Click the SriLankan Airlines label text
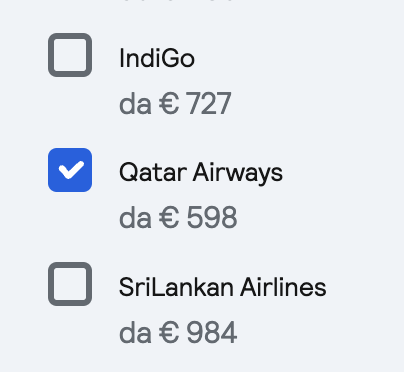404x372 pixels. click(222, 287)
